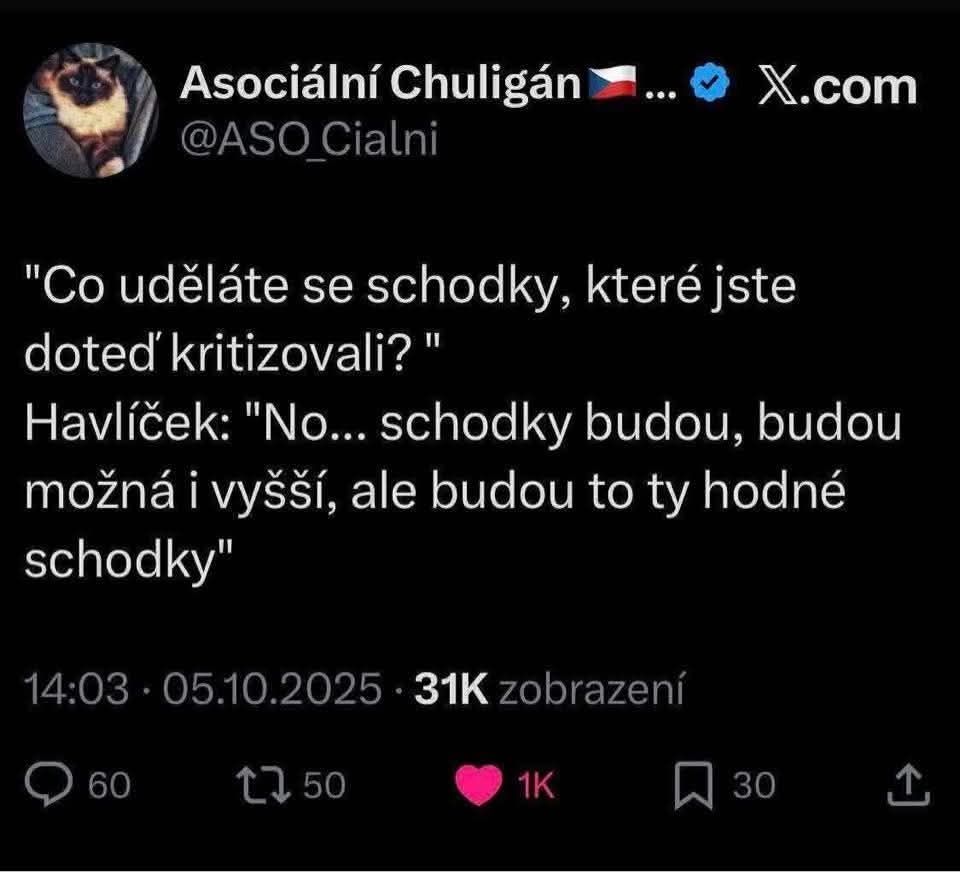This screenshot has height=872, width=960.
Task: Click the bookmark count 30
Action: tap(754, 785)
